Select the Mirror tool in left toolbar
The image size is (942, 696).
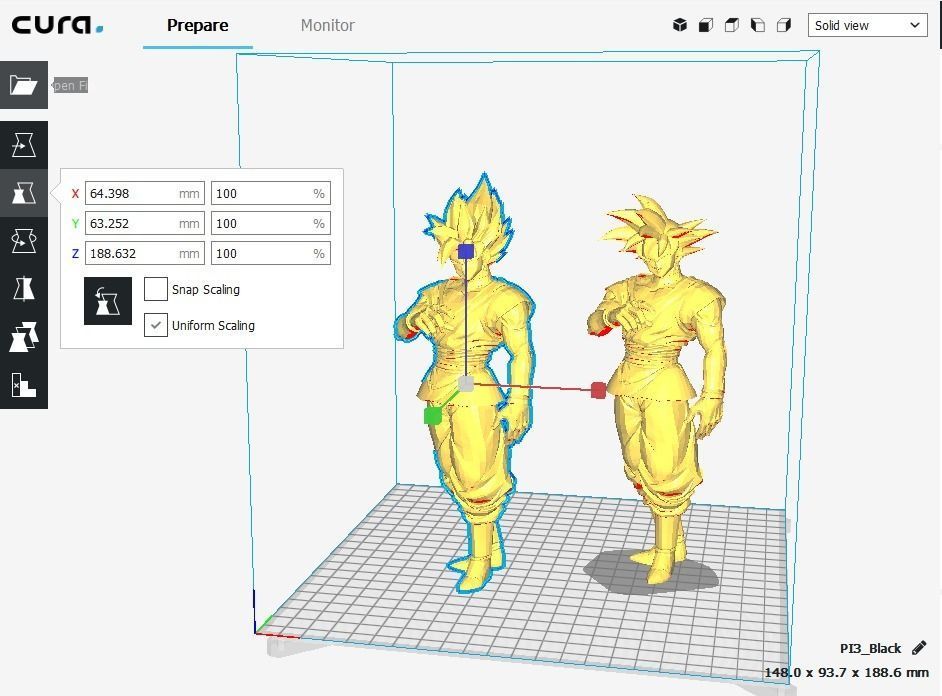click(x=23, y=289)
